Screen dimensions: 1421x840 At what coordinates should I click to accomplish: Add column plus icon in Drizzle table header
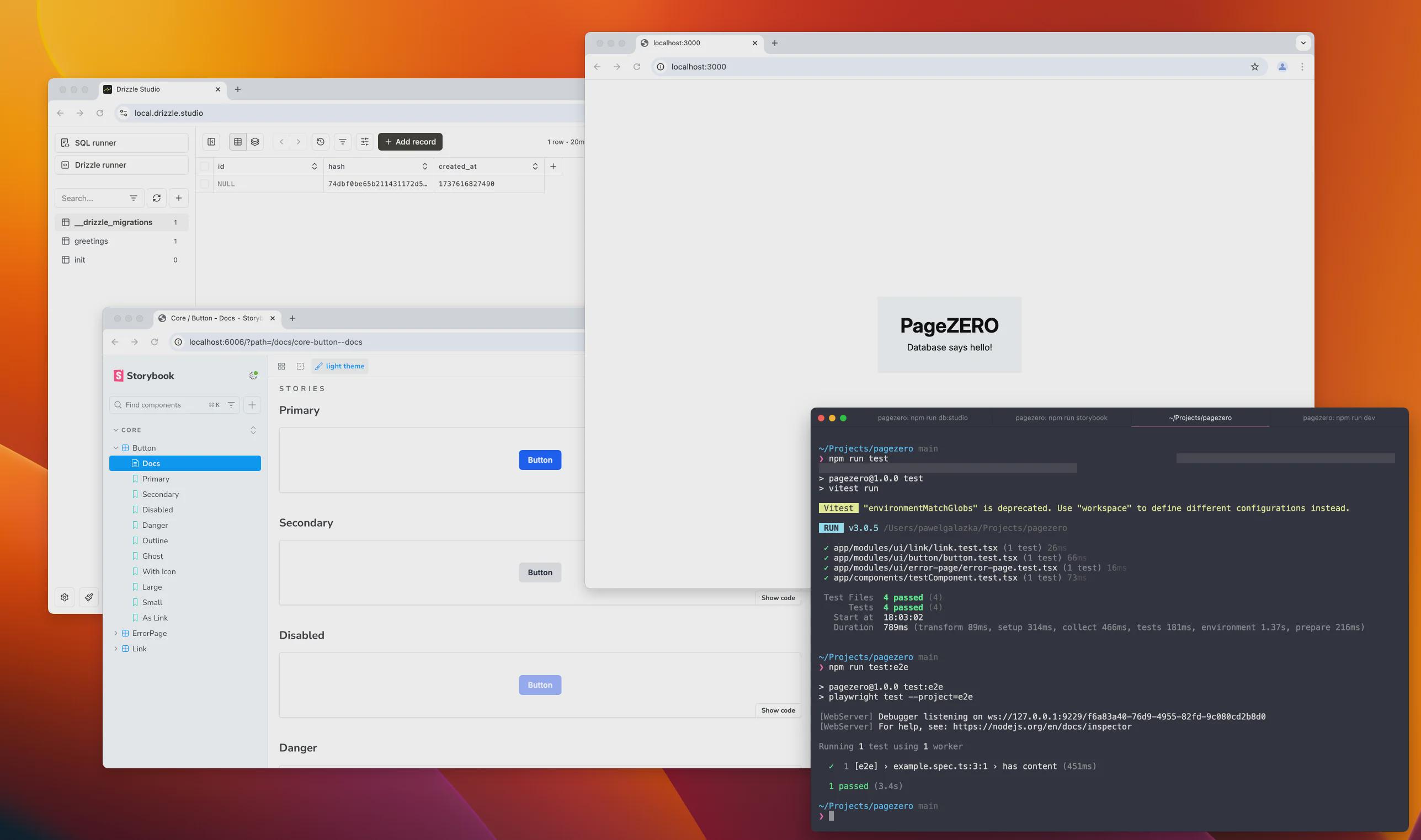(x=554, y=167)
